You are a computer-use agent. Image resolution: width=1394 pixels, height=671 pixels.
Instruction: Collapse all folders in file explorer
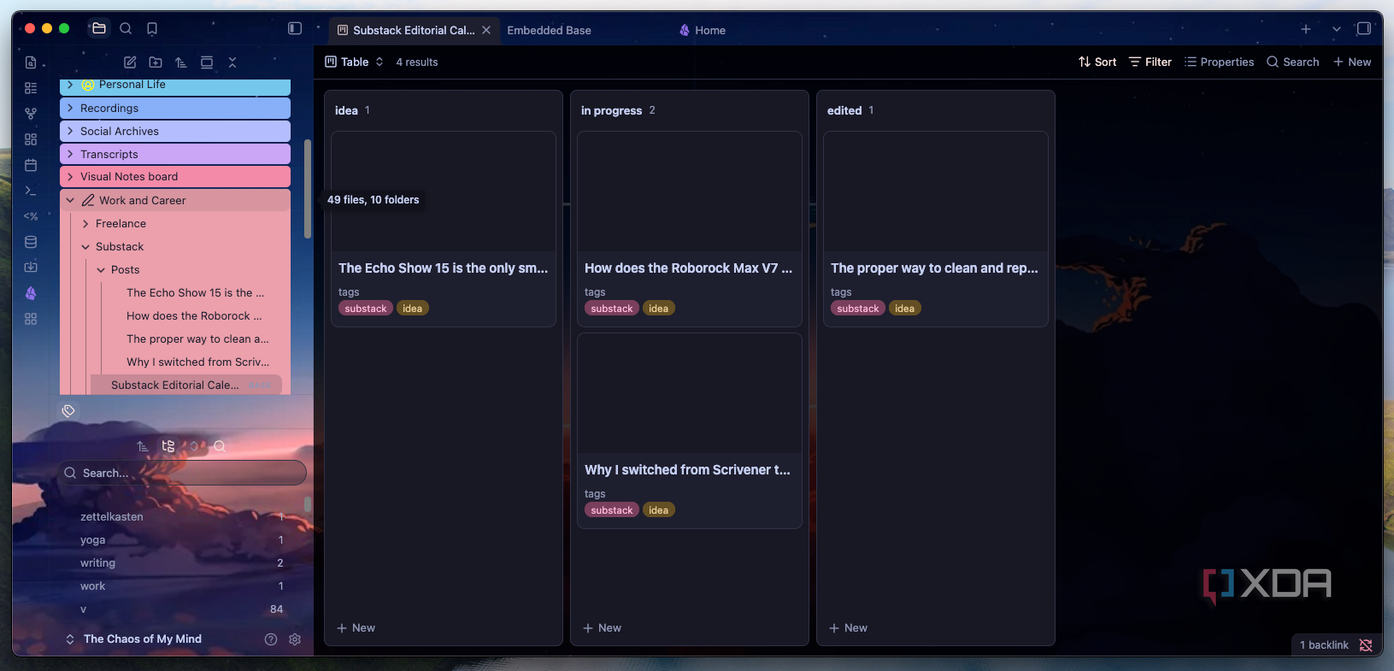[232, 62]
